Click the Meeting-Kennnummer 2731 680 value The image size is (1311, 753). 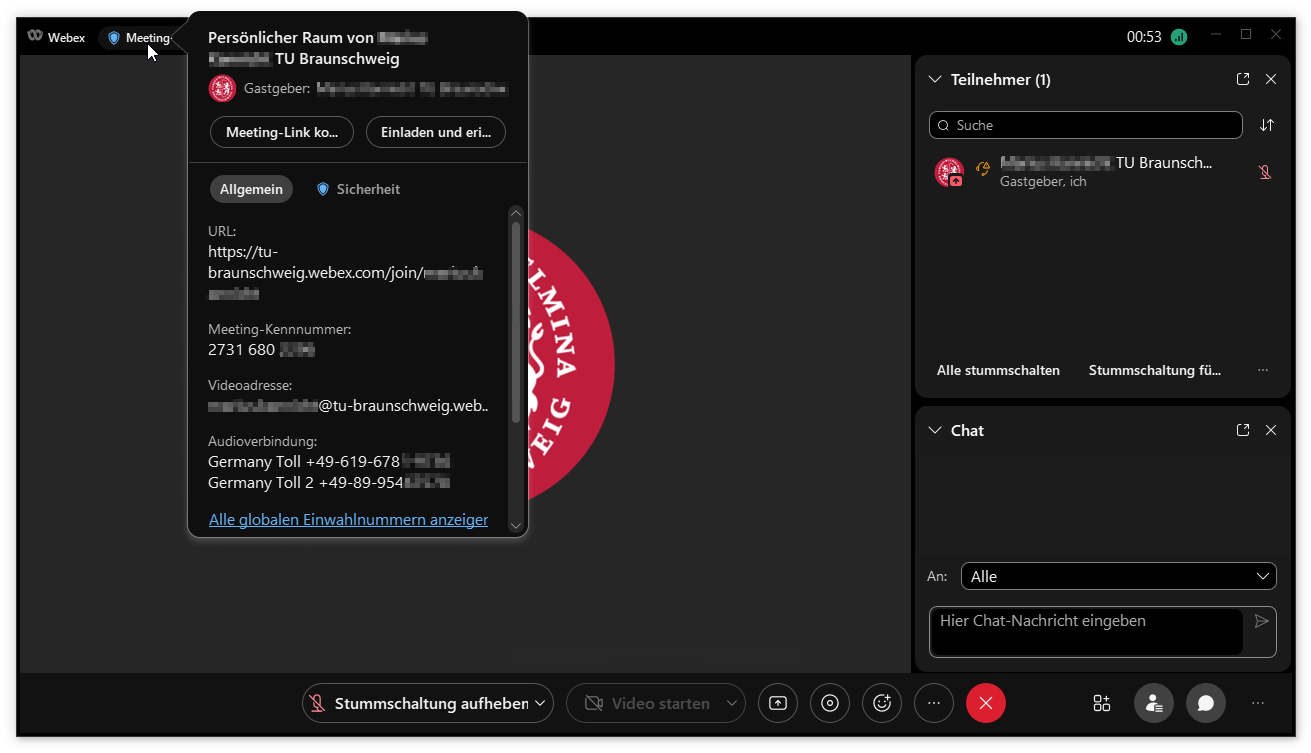pos(262,350)
